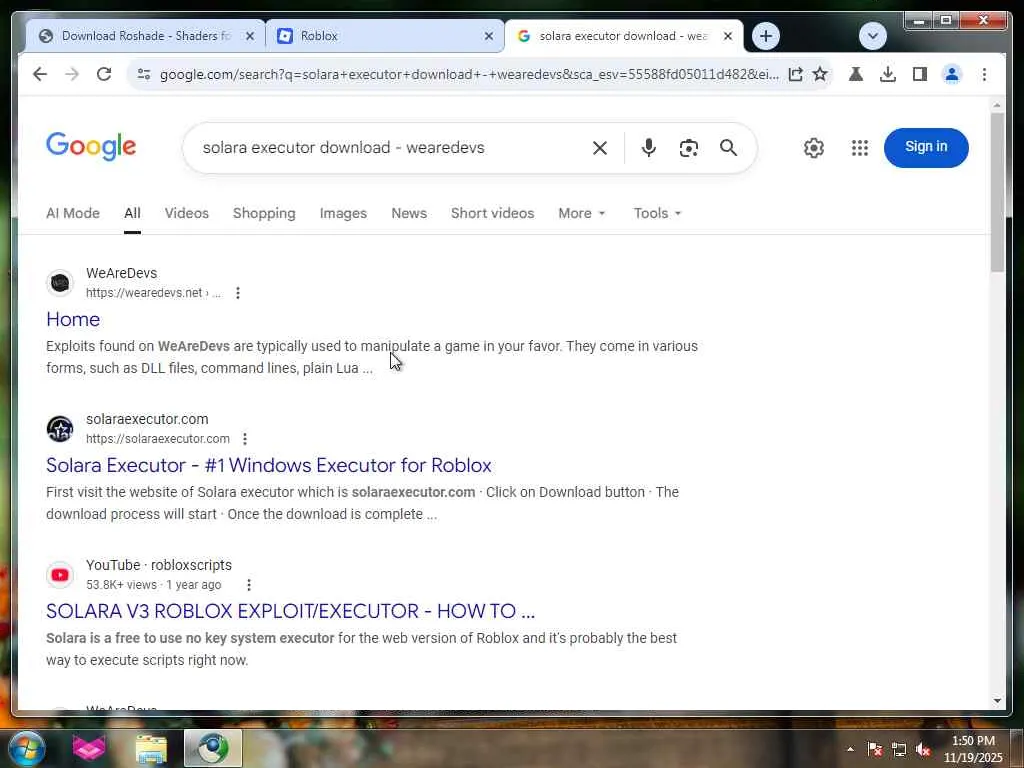Click the share page icon in address bar
Screen dimensions: 1024x768
click(795, 74)
